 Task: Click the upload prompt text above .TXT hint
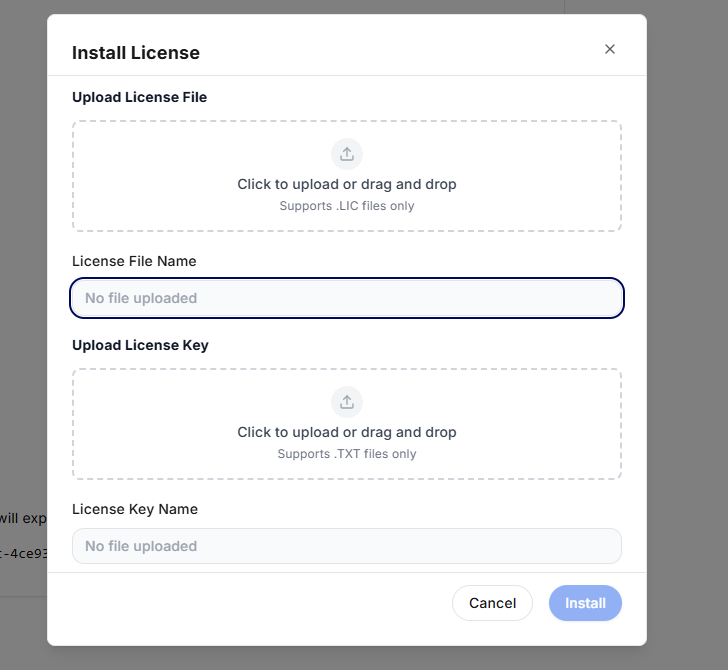click(x=347, y=432)
